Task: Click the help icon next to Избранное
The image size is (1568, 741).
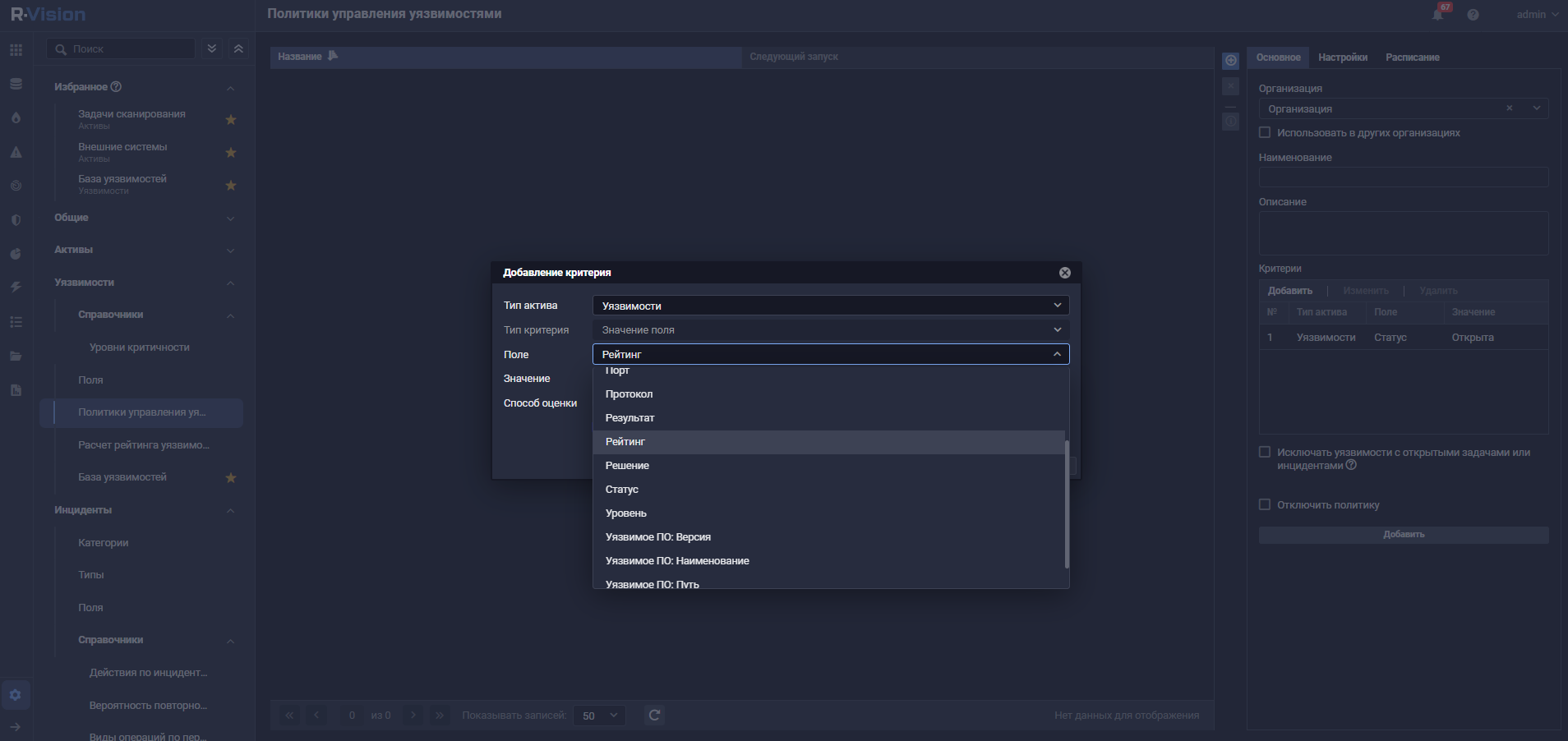Action: click(116, 86)
